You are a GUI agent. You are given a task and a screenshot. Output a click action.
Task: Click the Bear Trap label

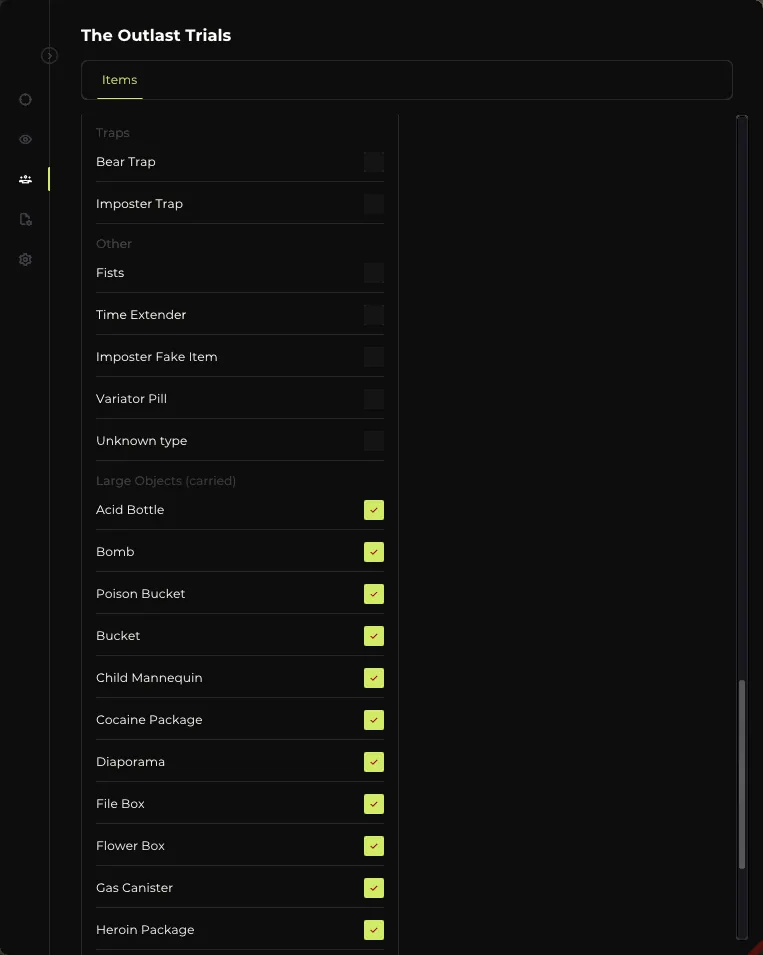coord(125,162)
